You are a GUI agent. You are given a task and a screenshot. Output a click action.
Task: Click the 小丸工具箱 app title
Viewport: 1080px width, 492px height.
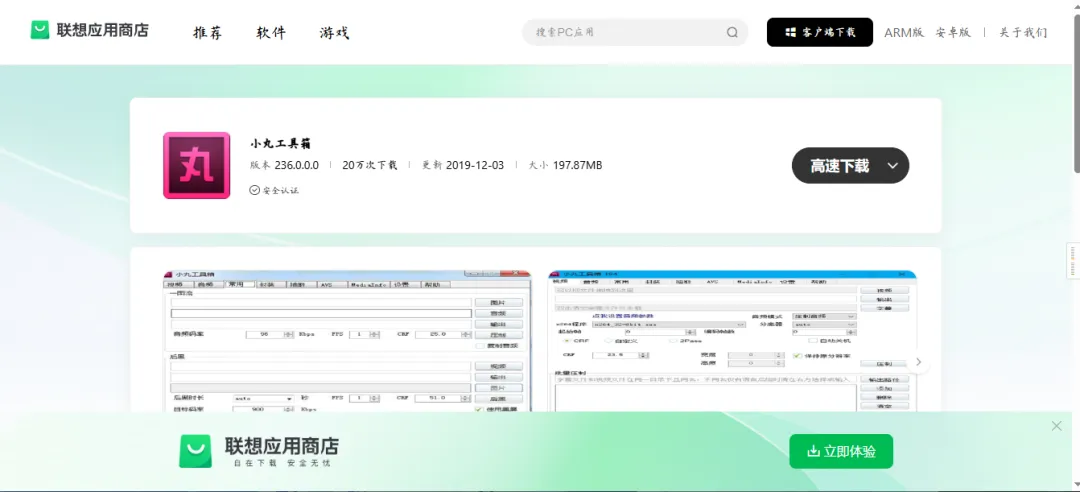pos(280,143)
